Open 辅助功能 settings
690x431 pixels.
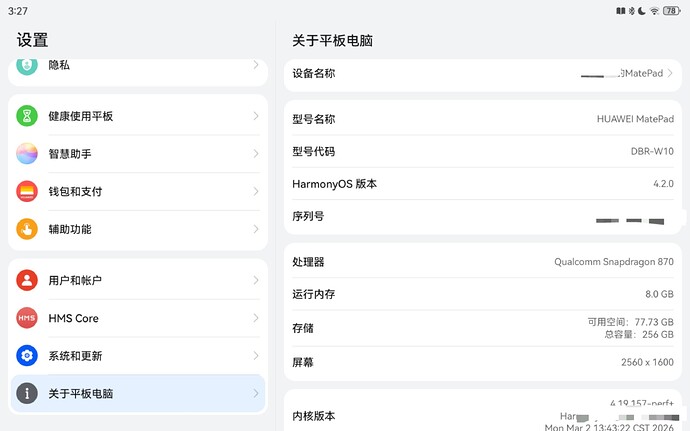[x=138, y=229]
